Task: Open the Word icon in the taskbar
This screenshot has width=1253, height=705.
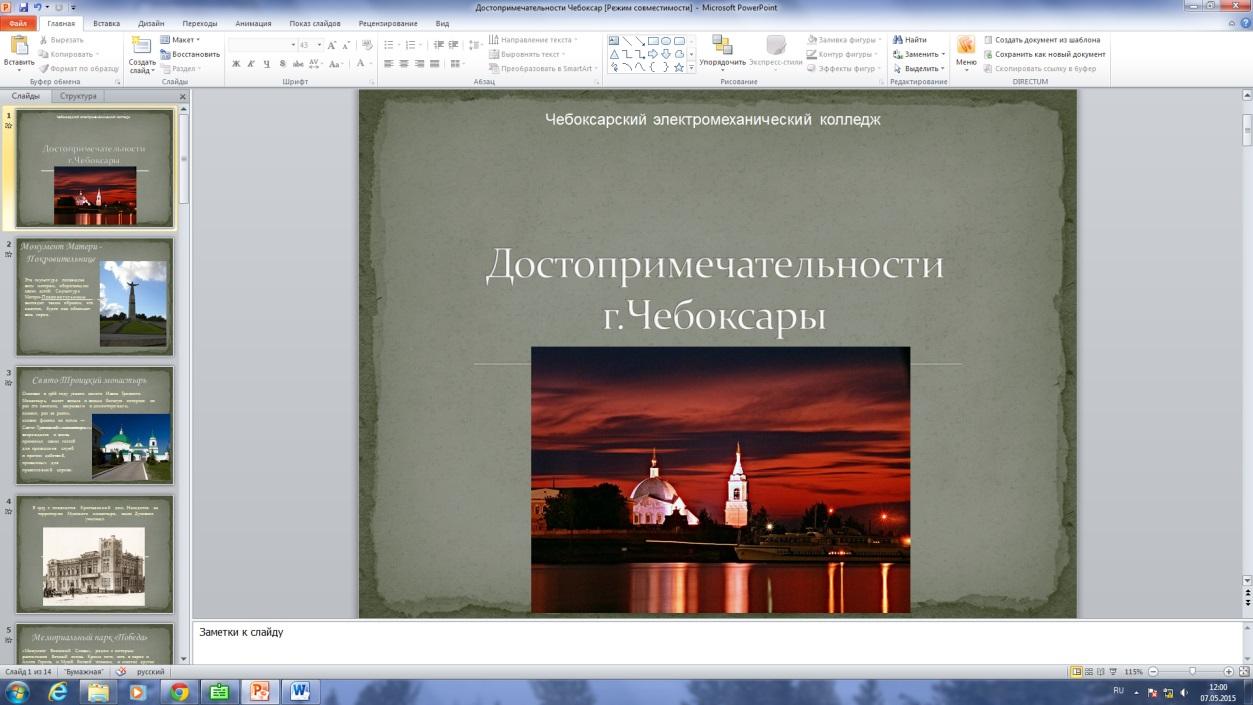Action: (299, 691)
